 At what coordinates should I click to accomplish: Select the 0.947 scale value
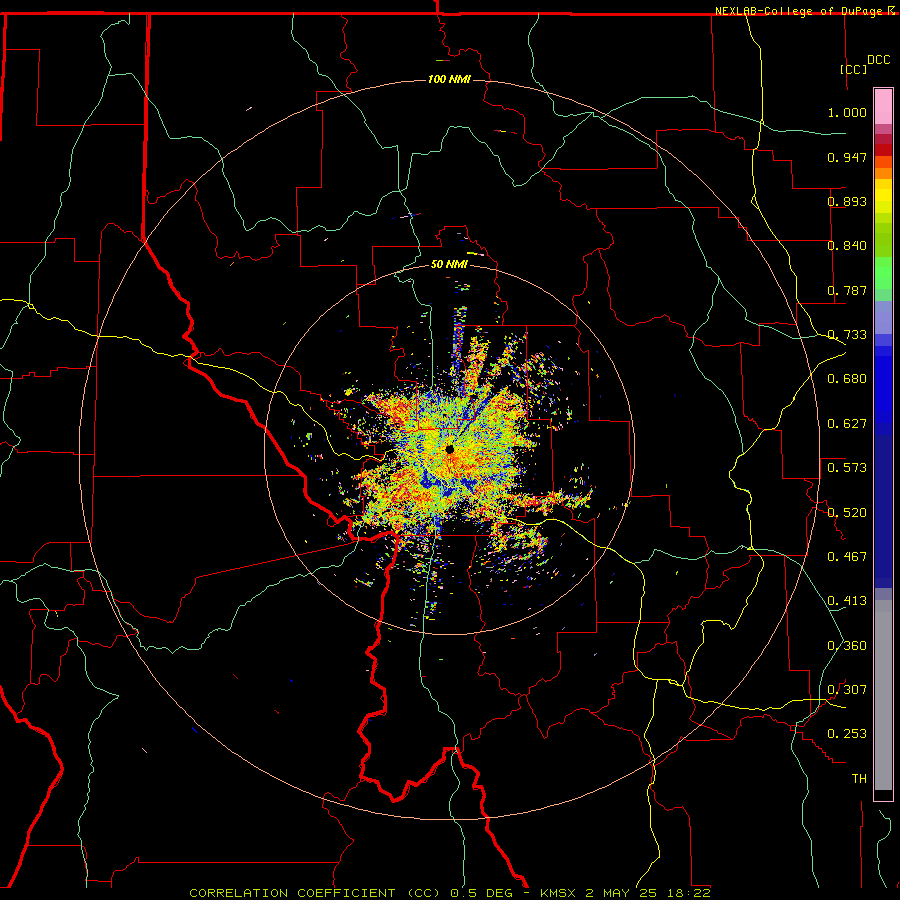(x=847, y=157)
